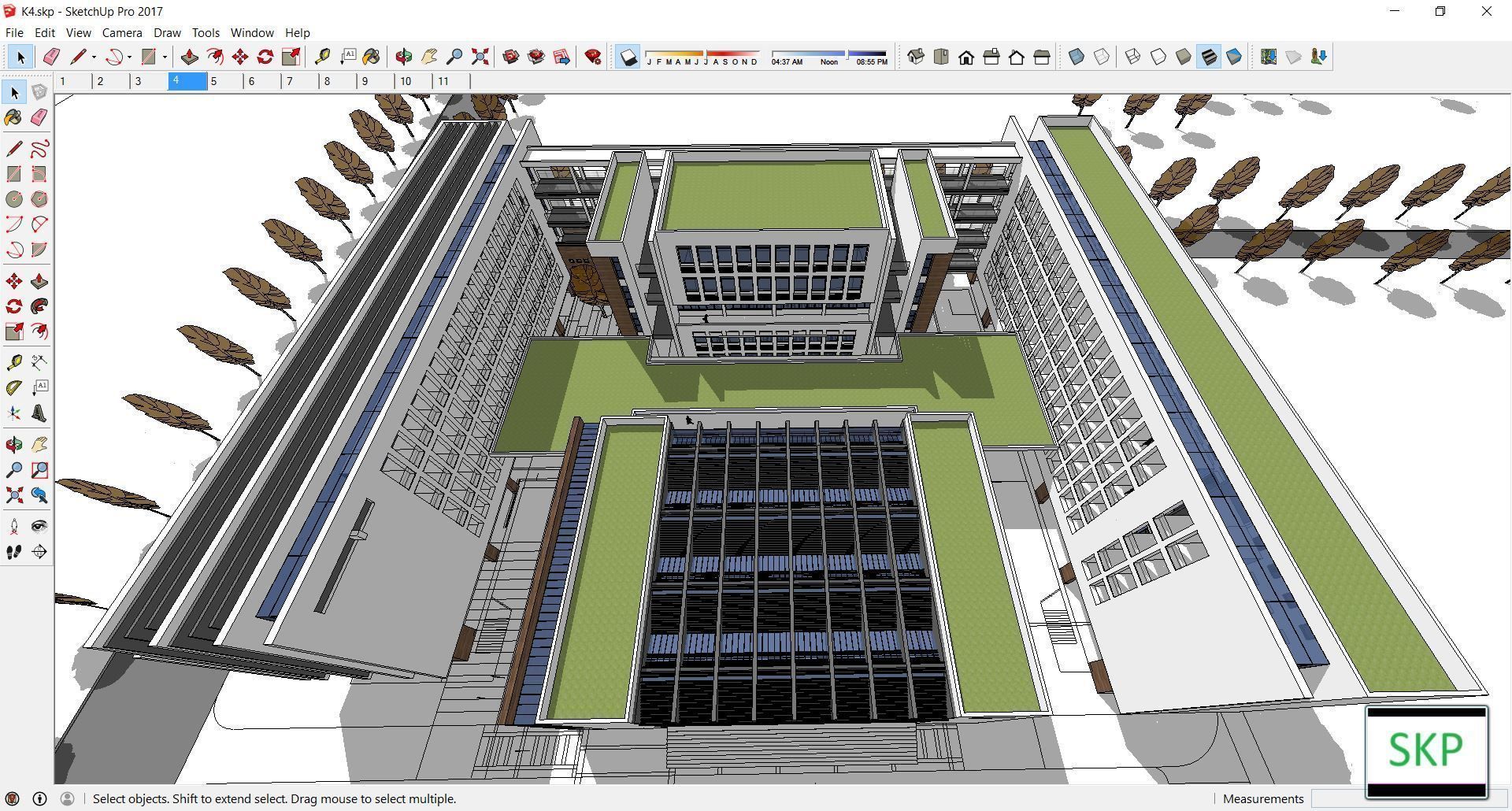Open Extension Warehouse icon
Viewport: 1512px width, 811px height.
click(536, 57)
